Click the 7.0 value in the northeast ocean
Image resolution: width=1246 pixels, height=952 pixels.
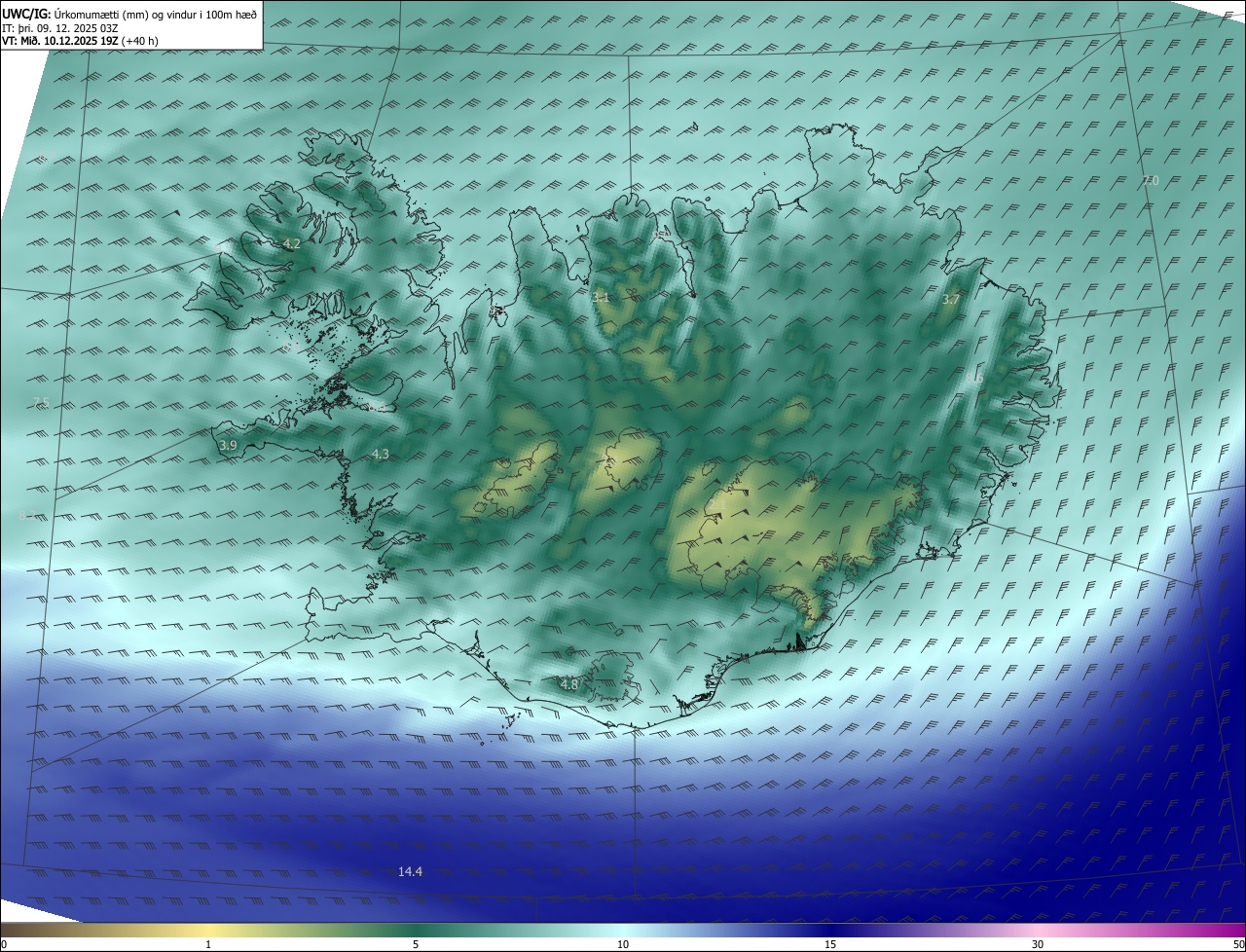[1151, 181]
